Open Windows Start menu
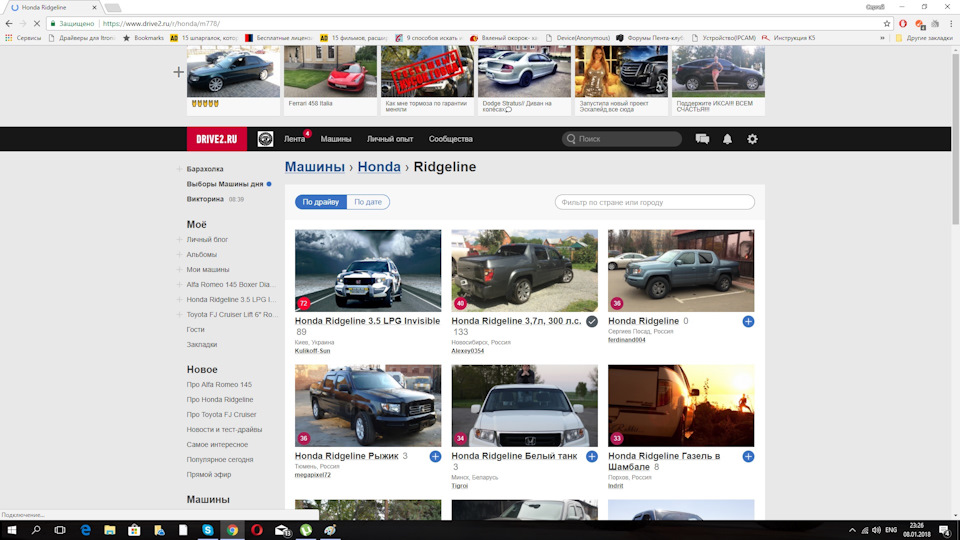This screenshot has width=960, height=540. click(12, 530)
